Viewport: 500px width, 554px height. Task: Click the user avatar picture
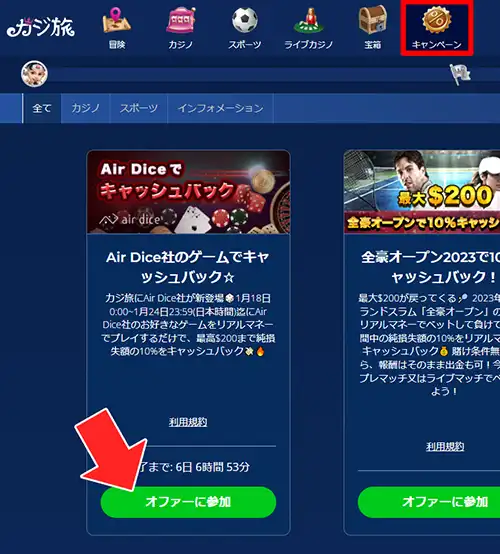point(34,73)
